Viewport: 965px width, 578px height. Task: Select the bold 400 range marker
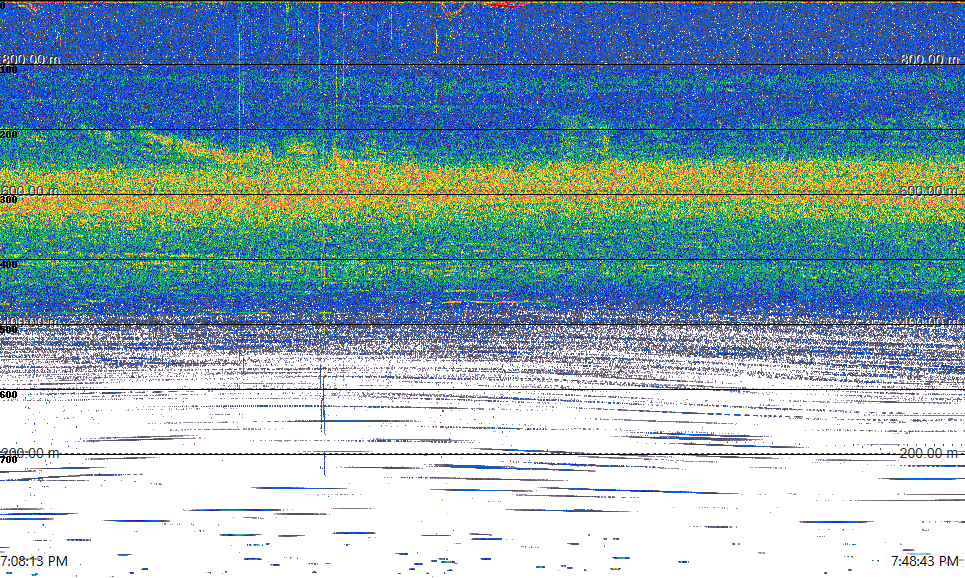pos(9,265)
